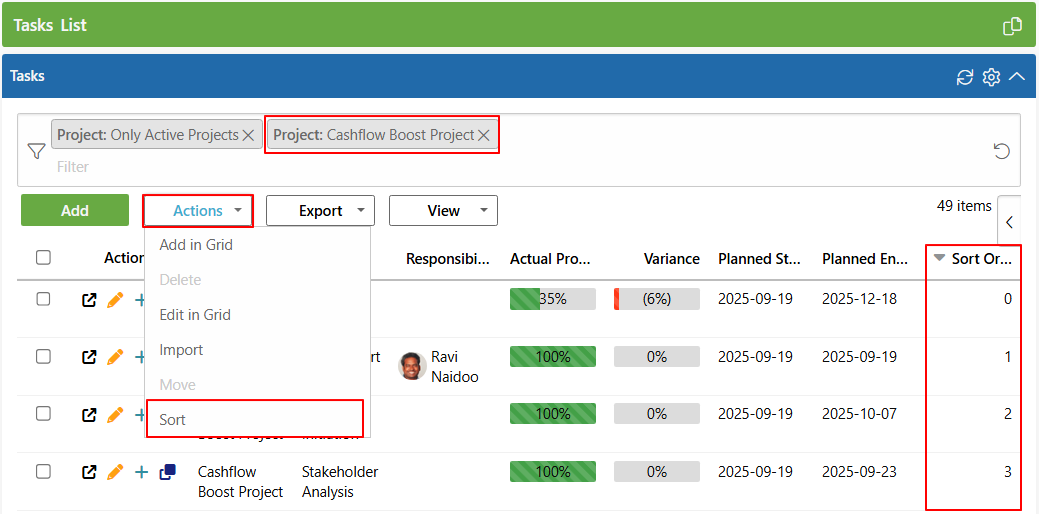Edit the Stakeholder Analysis task with pencil icon
The image size is (1039, 514).
(115, 472)
